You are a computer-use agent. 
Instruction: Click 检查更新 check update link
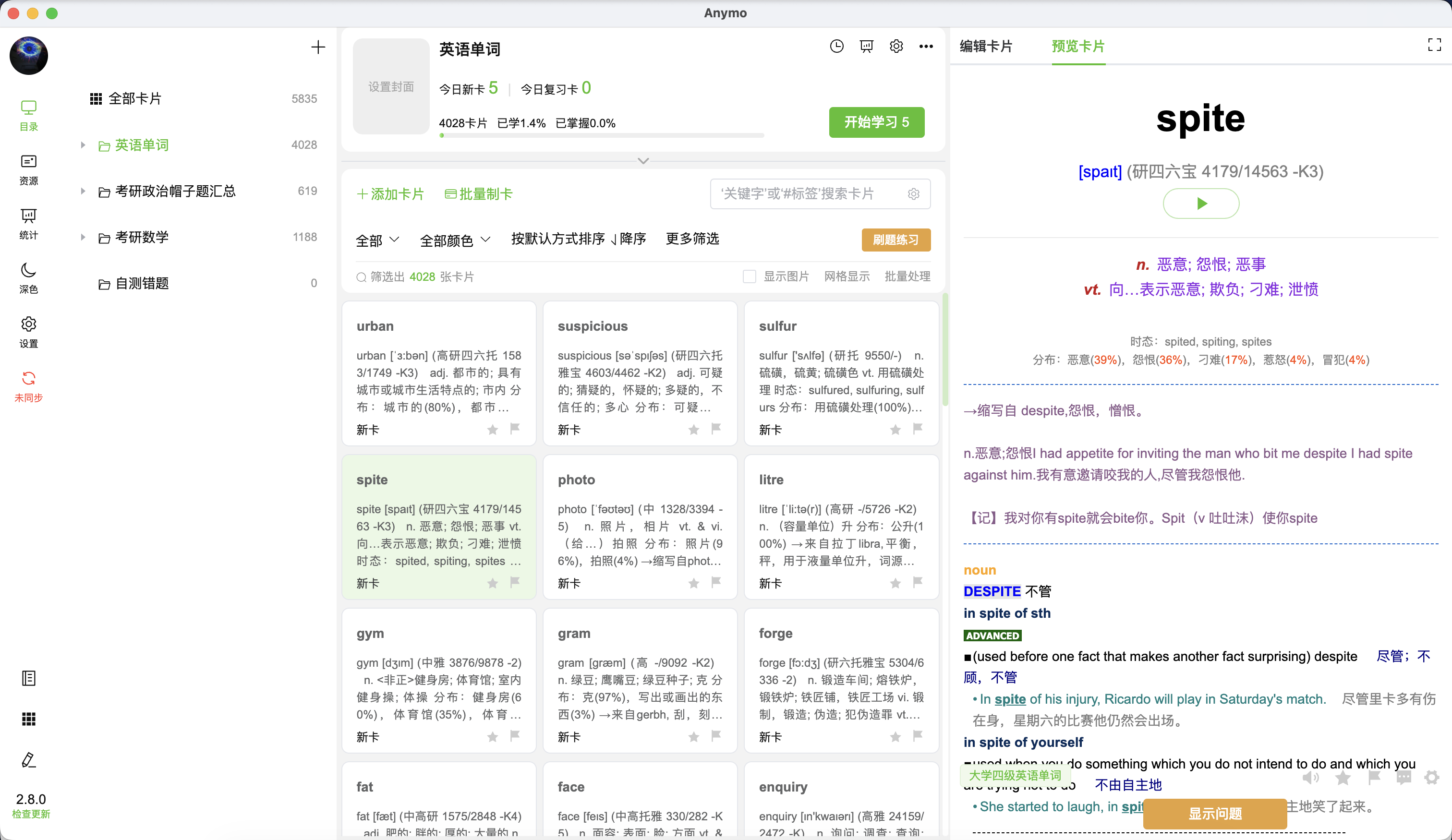click(31, 814)
